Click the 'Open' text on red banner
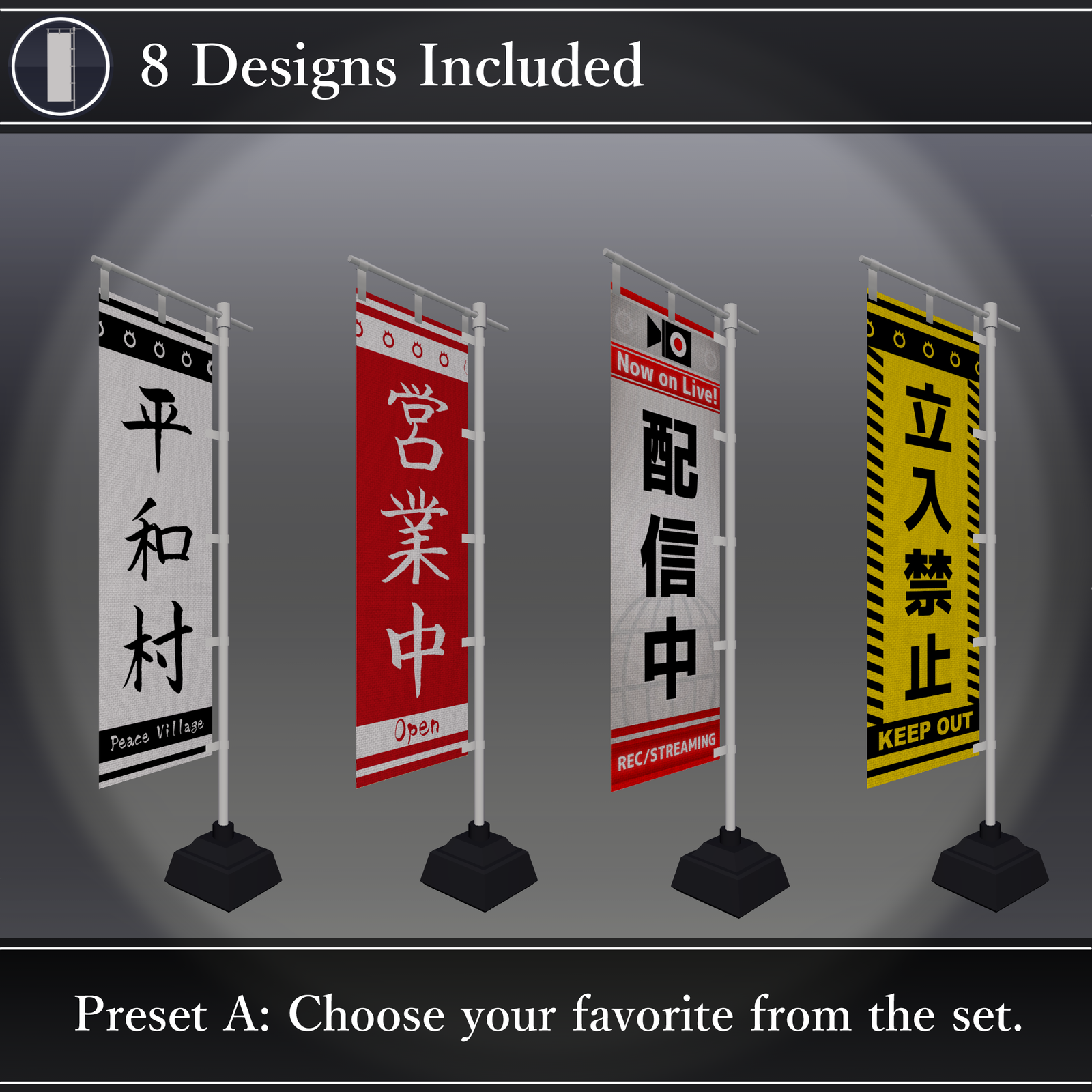 click(x=416, y=730)
